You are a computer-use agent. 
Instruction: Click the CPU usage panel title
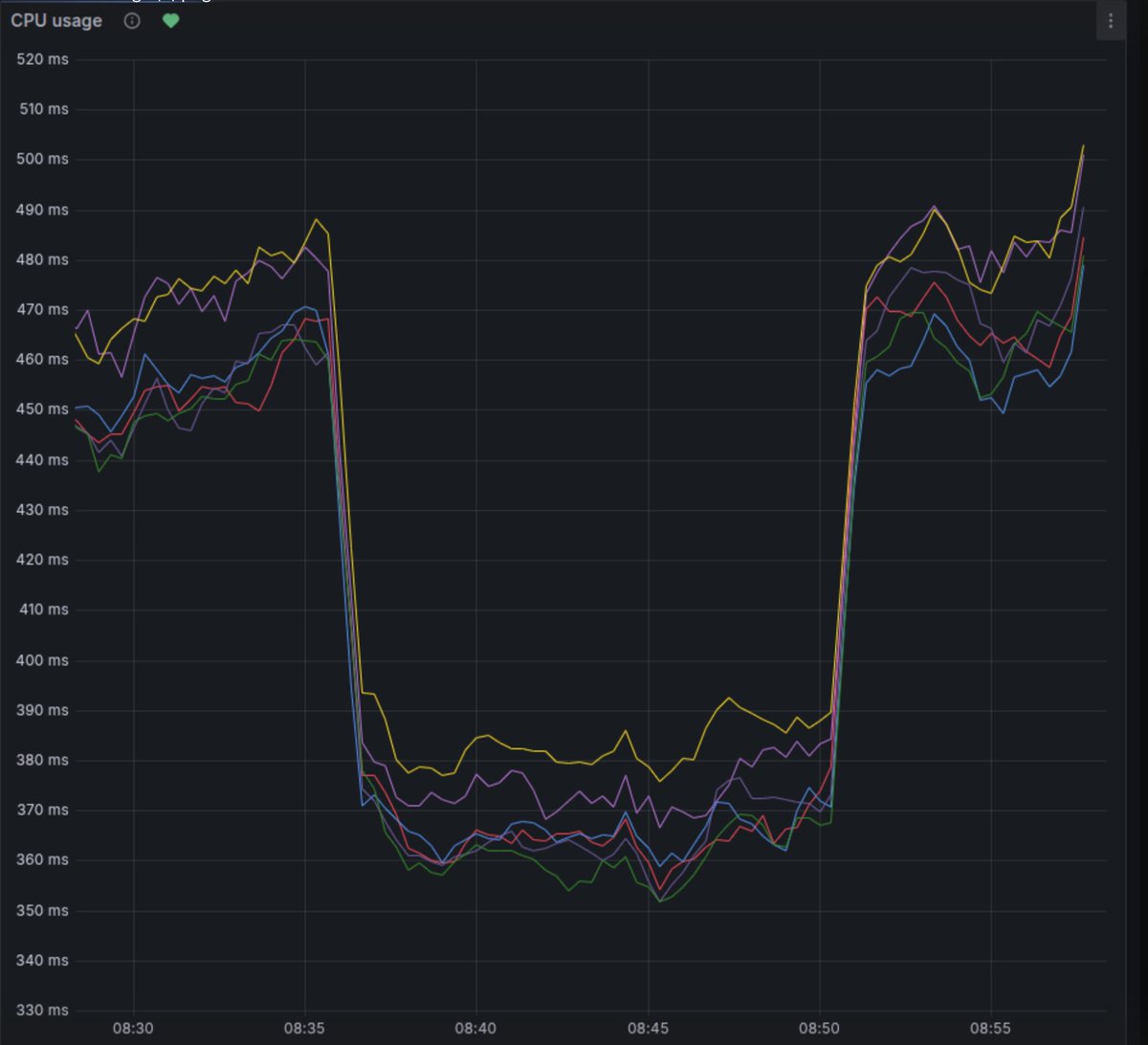(56, 20)
